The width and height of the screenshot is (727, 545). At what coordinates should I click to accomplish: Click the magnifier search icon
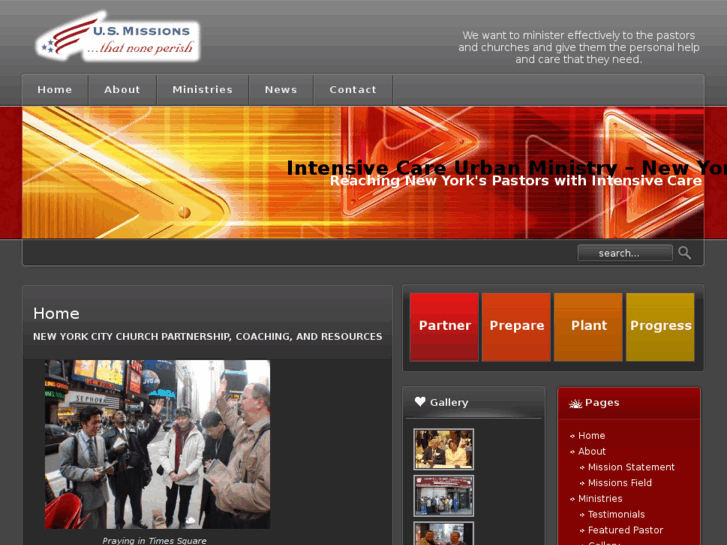pyautogui.click(x=684, y=253)
